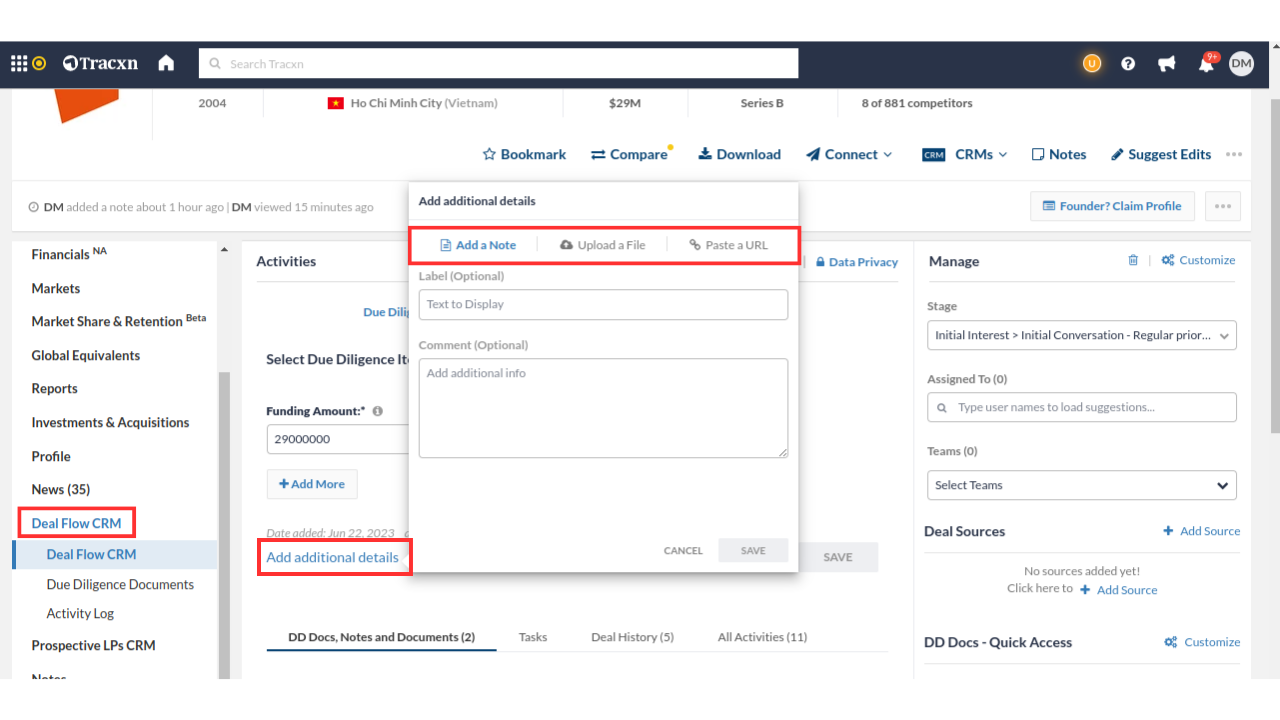This screenshot has width=1280, height=720.
Task: Go to Tracxn home icon
Action: pyautogui.click(x=166, y=63)
